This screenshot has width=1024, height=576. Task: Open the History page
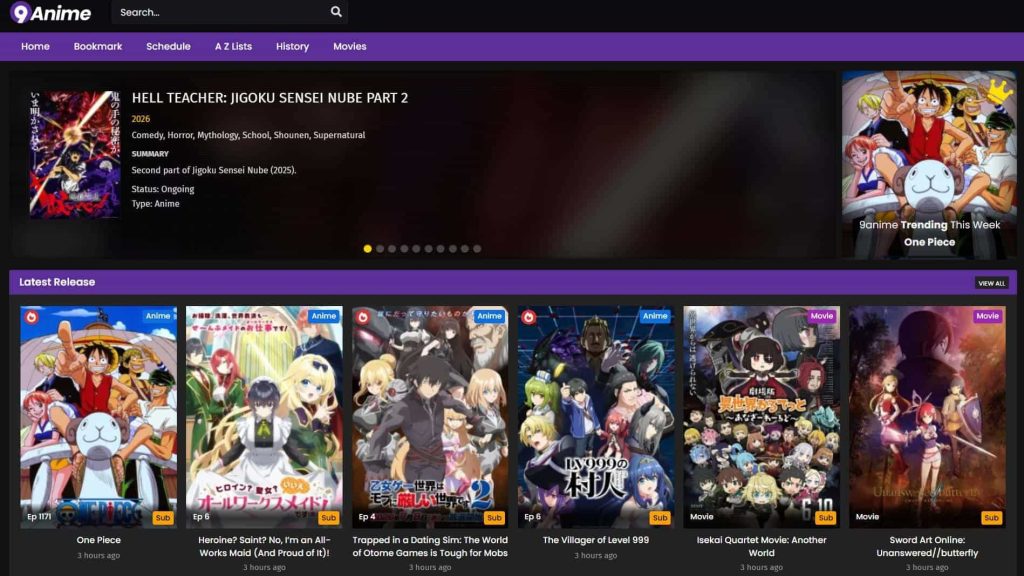(292, 46)
